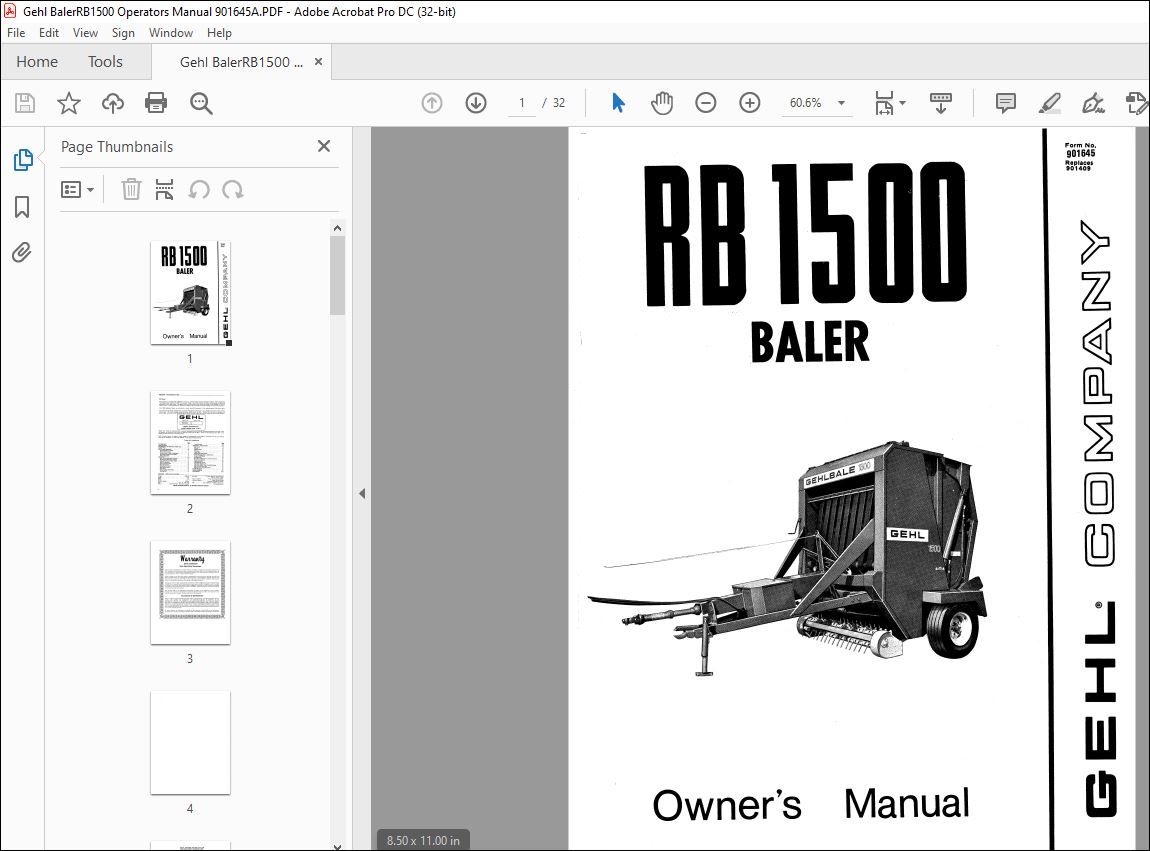Click the Print document icon
The height and width of the screenshot is (851, 1150).
[x=156, y=102]
